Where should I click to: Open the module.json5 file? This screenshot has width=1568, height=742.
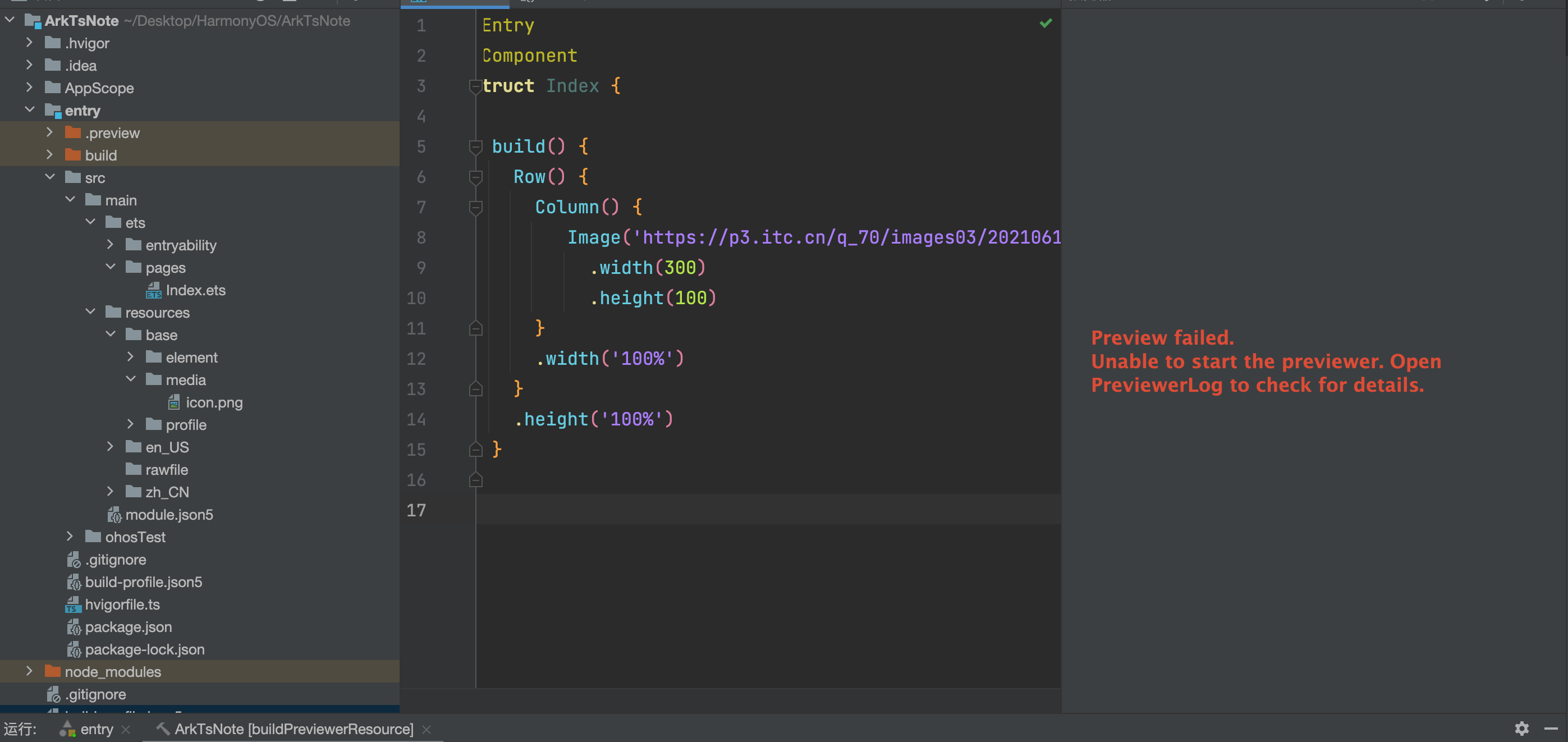tap(168, 514)
